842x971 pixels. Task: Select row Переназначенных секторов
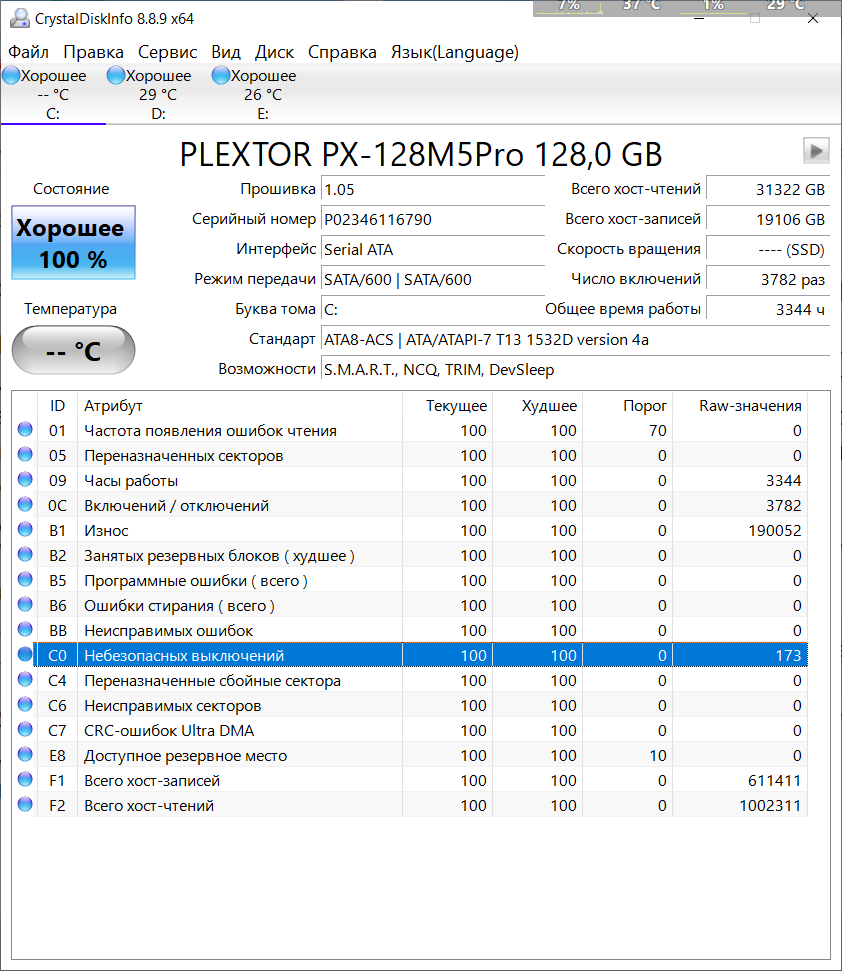click(x=410, y=455)
